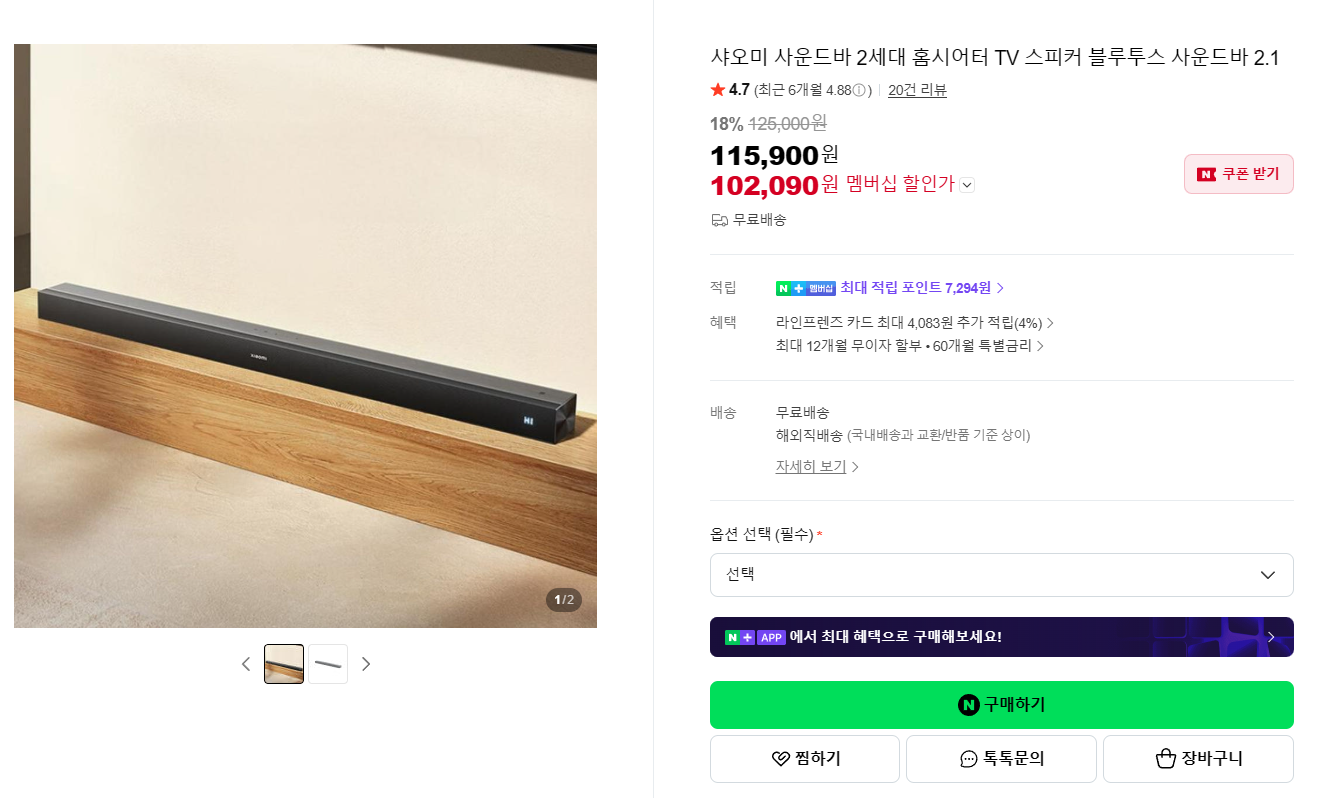Select the second product image thumbnail
Viewport: 1325px width, 798px height.
click(327, 663)
